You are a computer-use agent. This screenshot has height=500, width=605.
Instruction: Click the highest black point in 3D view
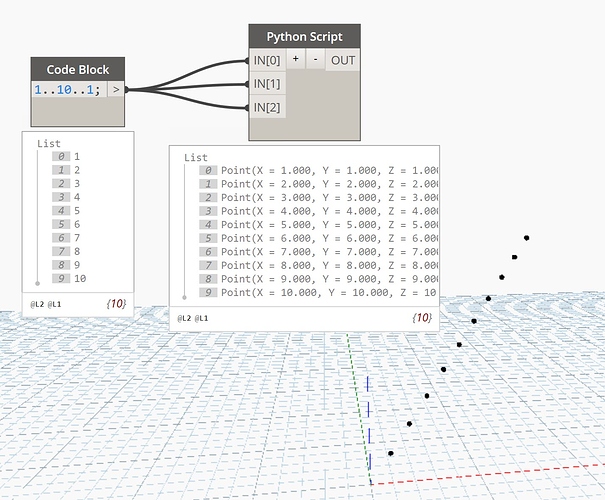(527, 238)
